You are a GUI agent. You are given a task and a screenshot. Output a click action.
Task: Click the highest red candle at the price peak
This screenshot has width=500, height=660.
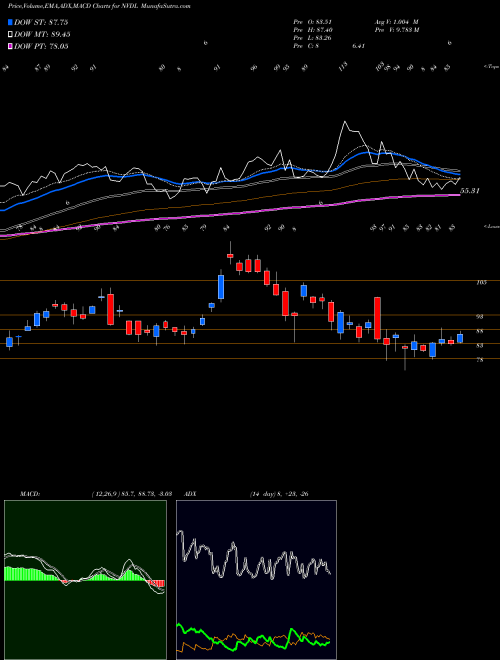pyautogui.click(x=230, y=255)
